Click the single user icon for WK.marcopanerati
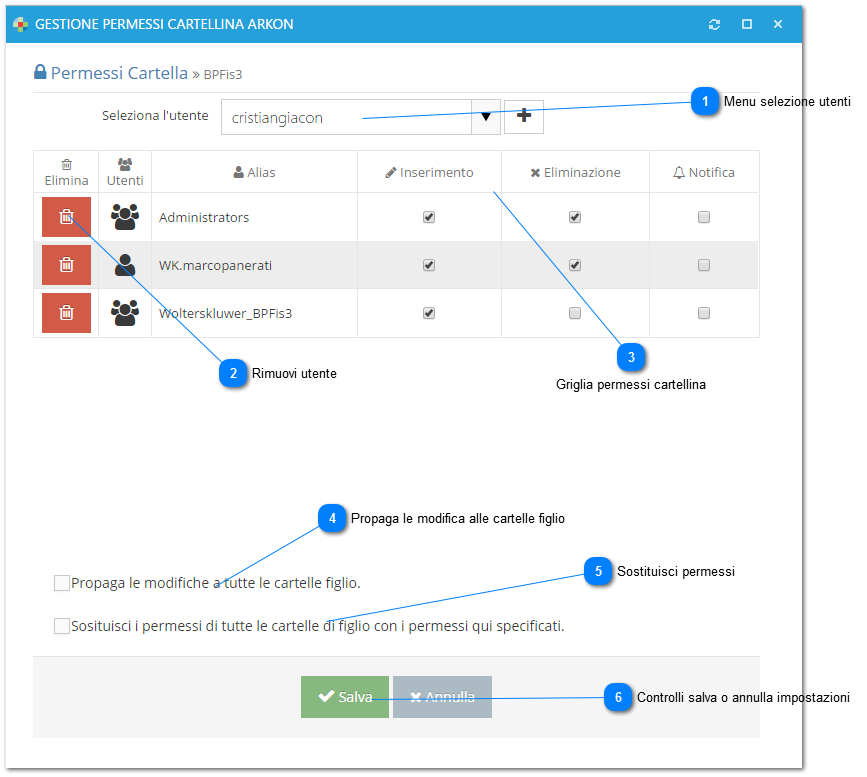 pos(125,265)
